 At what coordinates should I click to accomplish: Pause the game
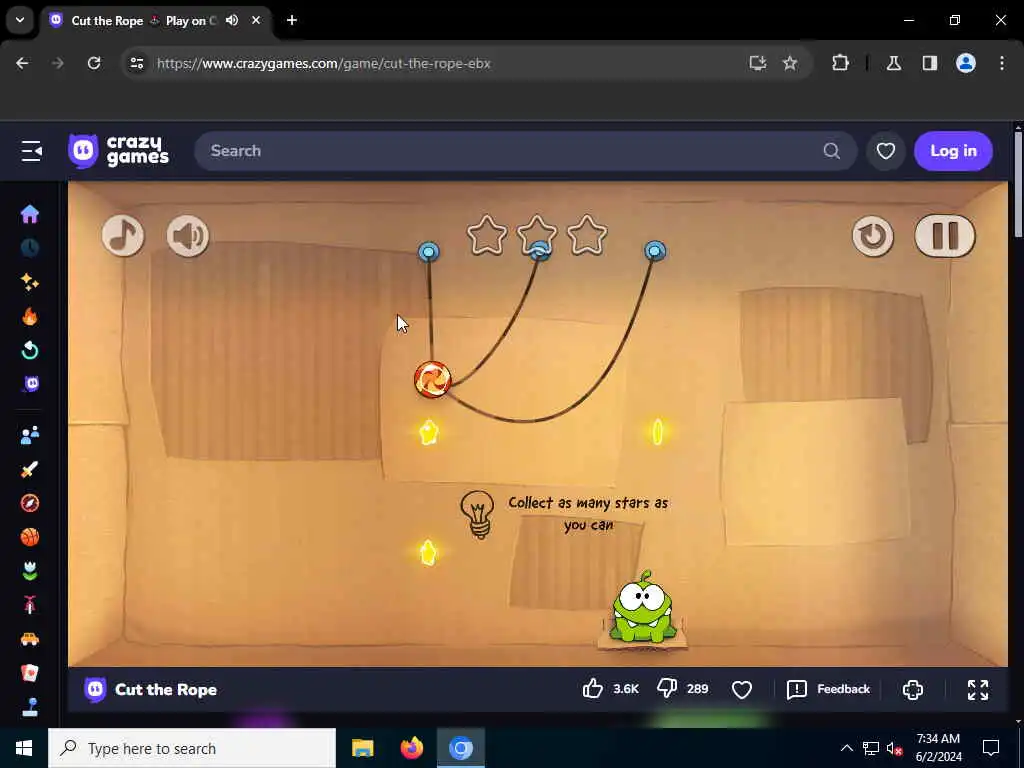click(x=945, y=236)
